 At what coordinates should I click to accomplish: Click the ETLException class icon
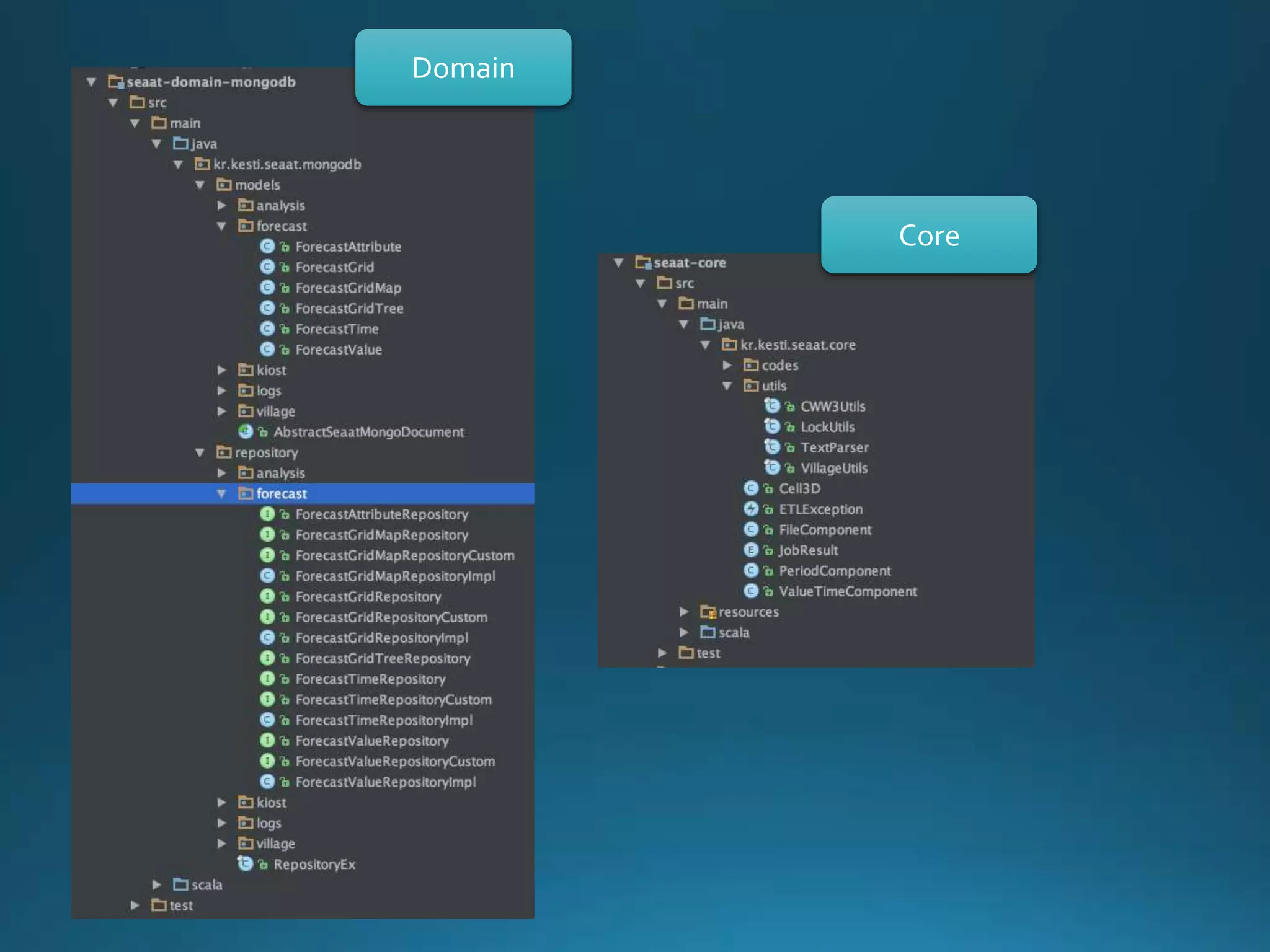click(751, 509)
